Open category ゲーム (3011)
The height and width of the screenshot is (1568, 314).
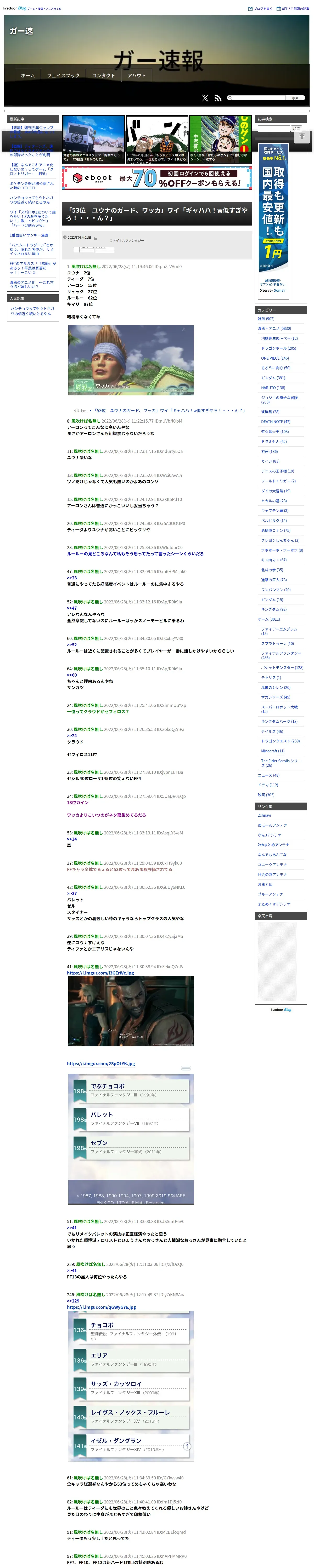(x=269, y=619)
